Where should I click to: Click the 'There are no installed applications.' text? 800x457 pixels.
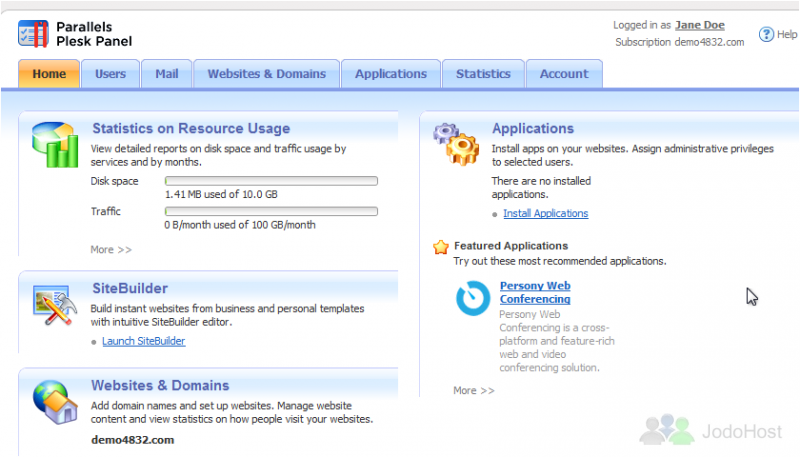point(541,188)
